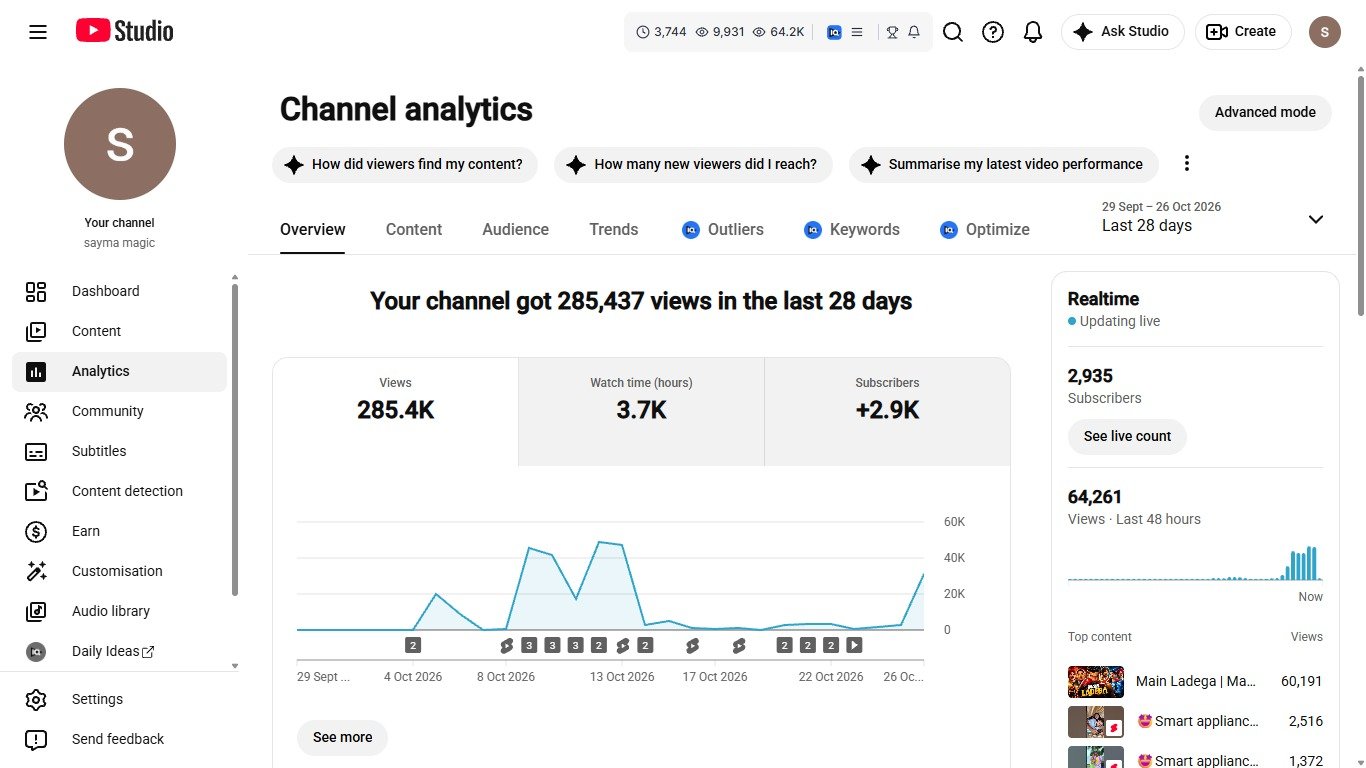Open Subtitles in the left sidebar
The height and width of the screenshot is (768, 1366).
[120, 451]
